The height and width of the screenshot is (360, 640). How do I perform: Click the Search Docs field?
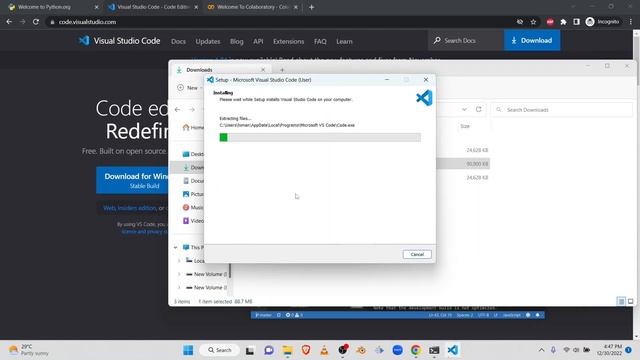(x=466, y=40)
